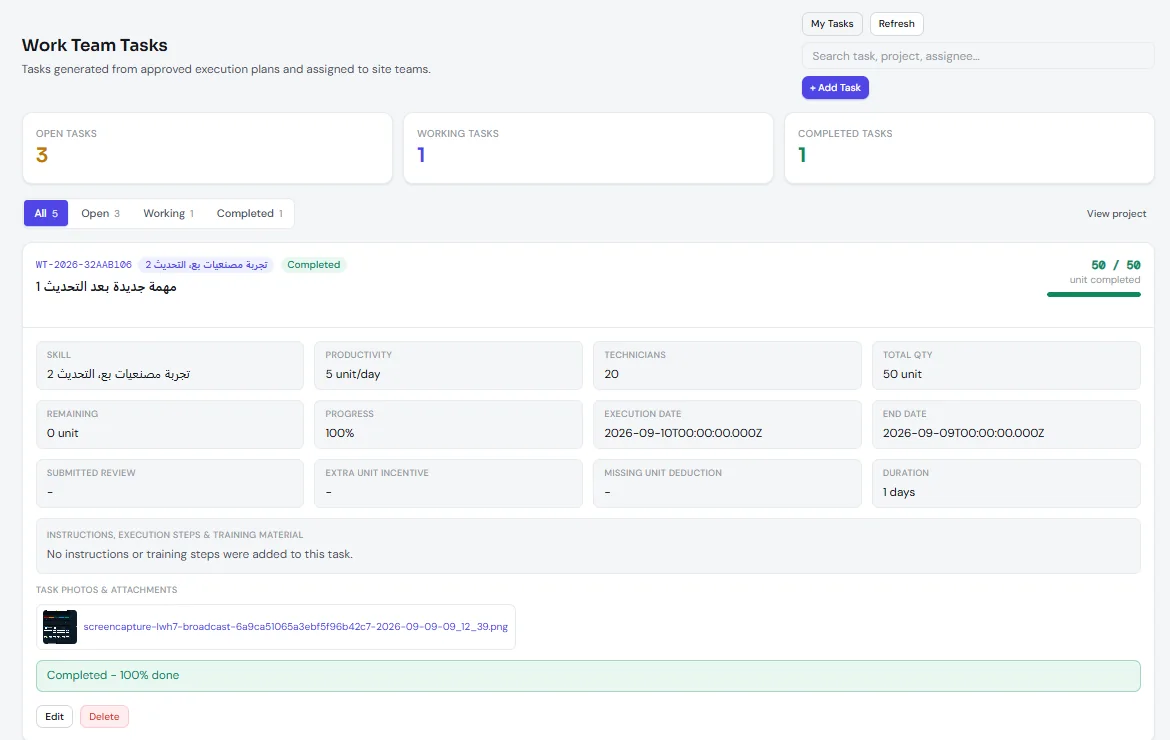Viewport: 1170px width, 740px height.
Task: Click the Missing Unit Deduction field
Action: (x=727, y=483)
